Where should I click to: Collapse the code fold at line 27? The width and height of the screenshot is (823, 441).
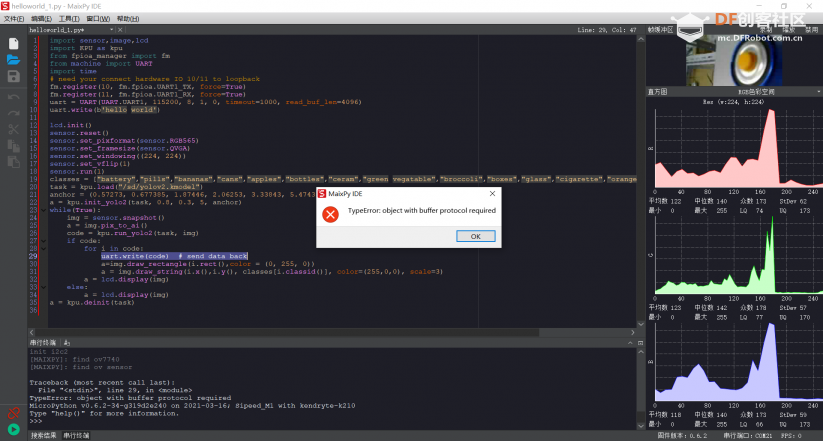click(44, 241)
